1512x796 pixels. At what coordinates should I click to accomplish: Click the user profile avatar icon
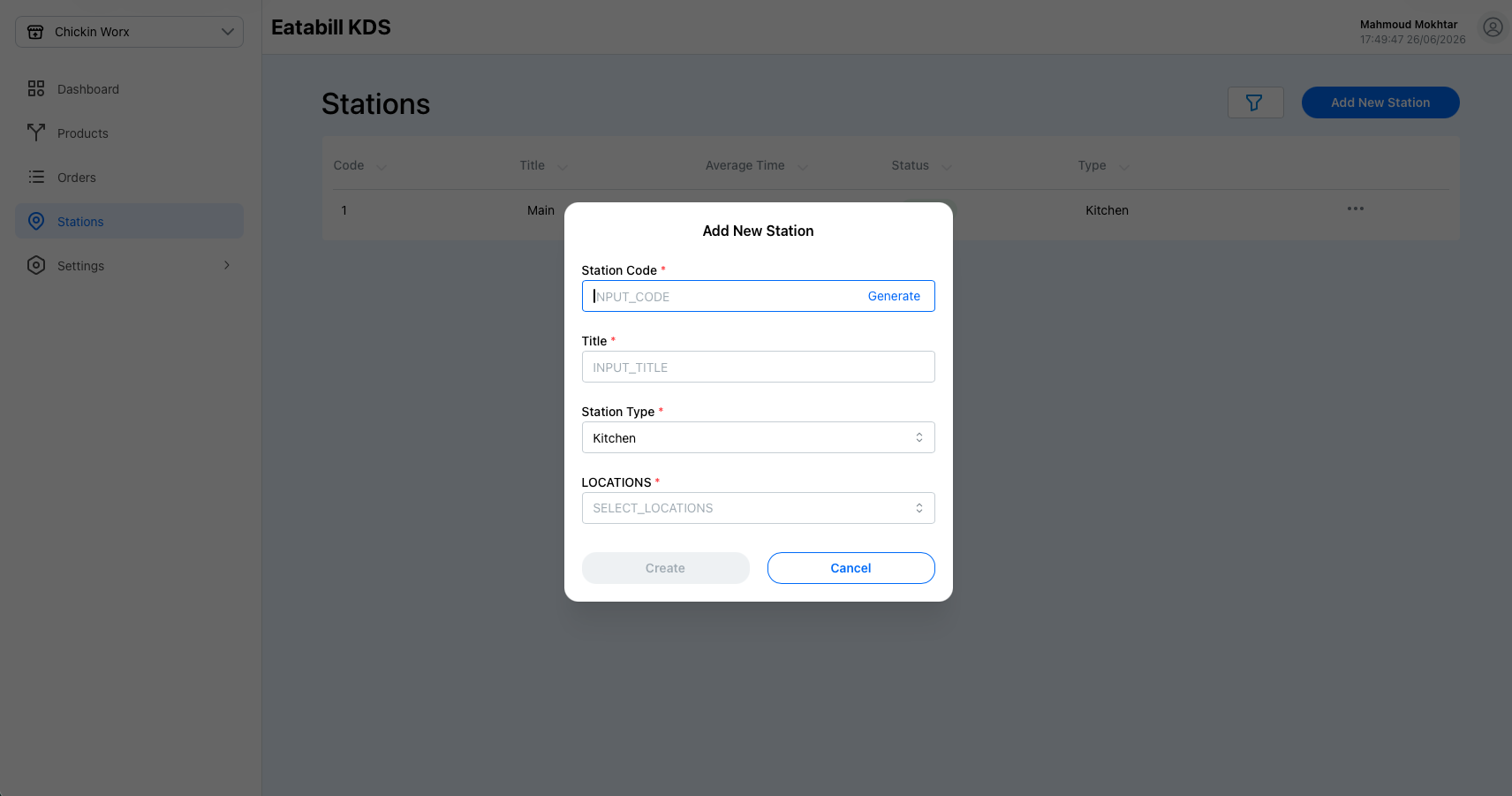click(x=1493, y=27)
